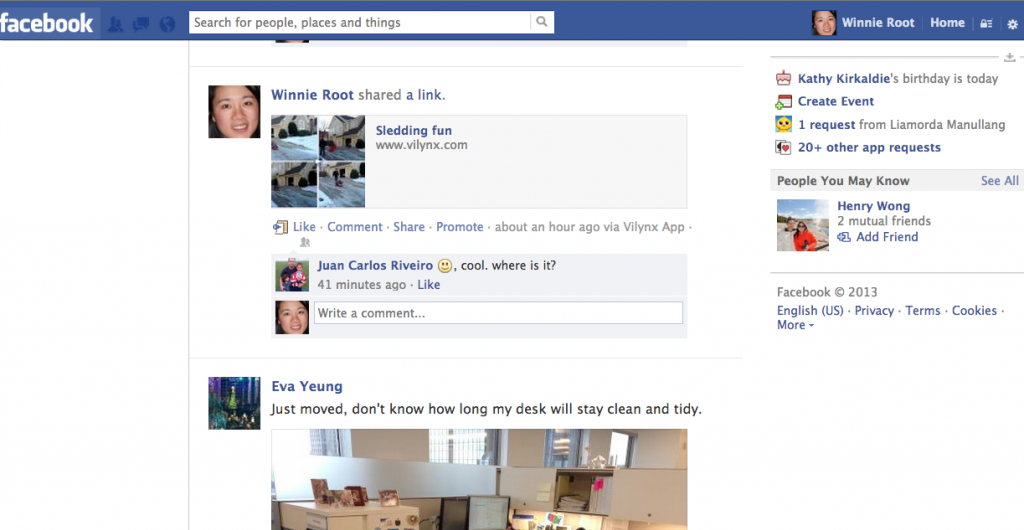Click the Create Event calendar icon
1024x530 pixels.
(x=784, y=102)
